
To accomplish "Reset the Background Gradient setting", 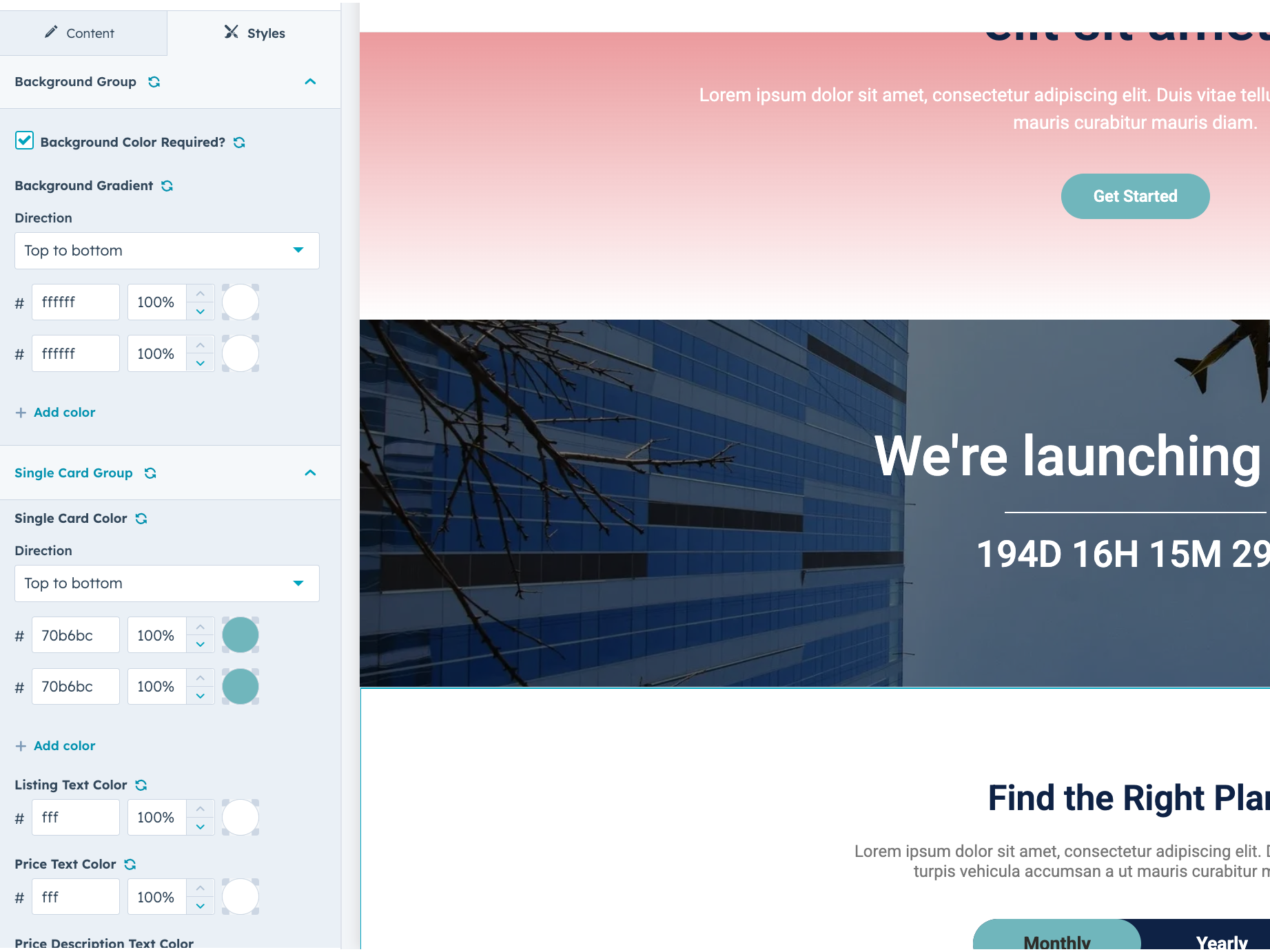I will click(167, 185).
